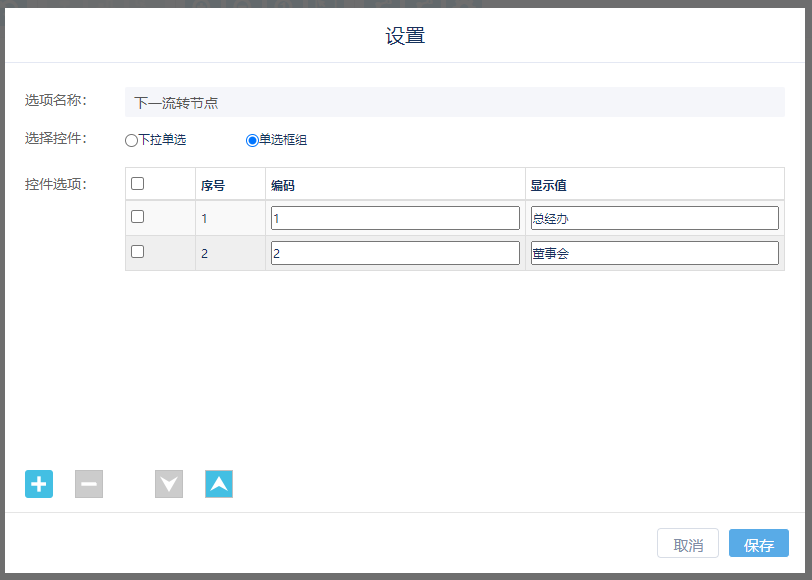Check the checkbox for row 1

click(x=138, y=217)
